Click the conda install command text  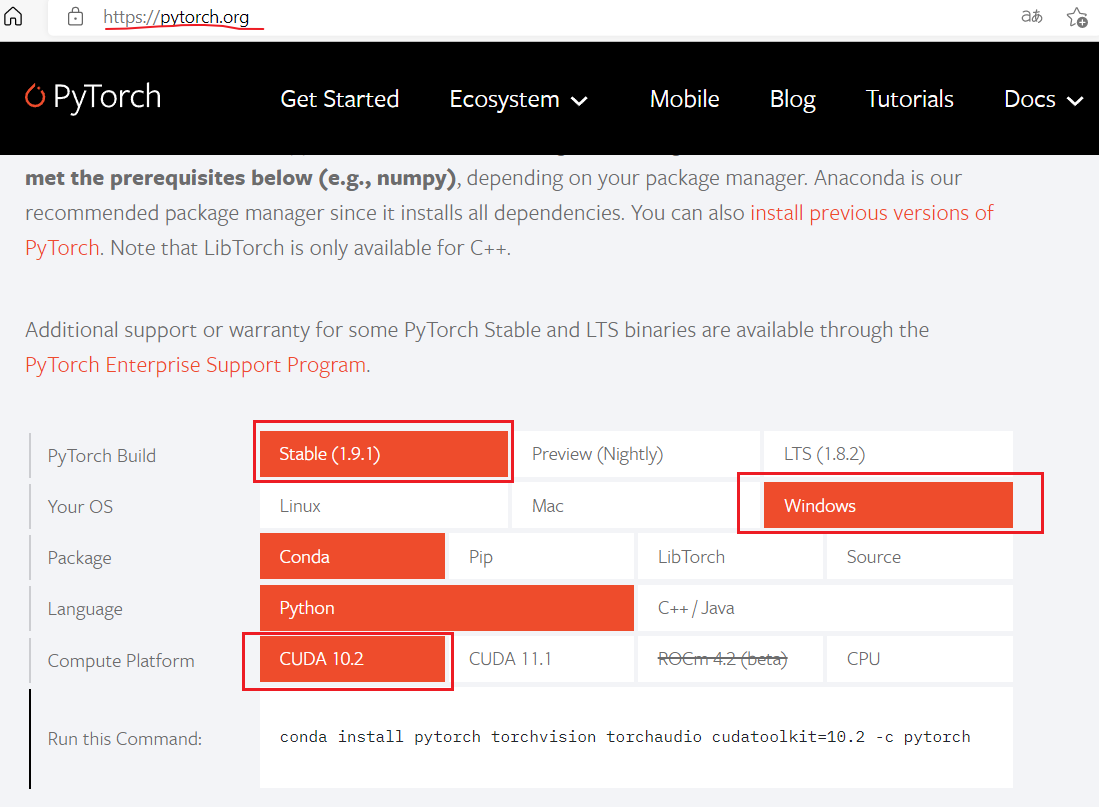point(624,737)
